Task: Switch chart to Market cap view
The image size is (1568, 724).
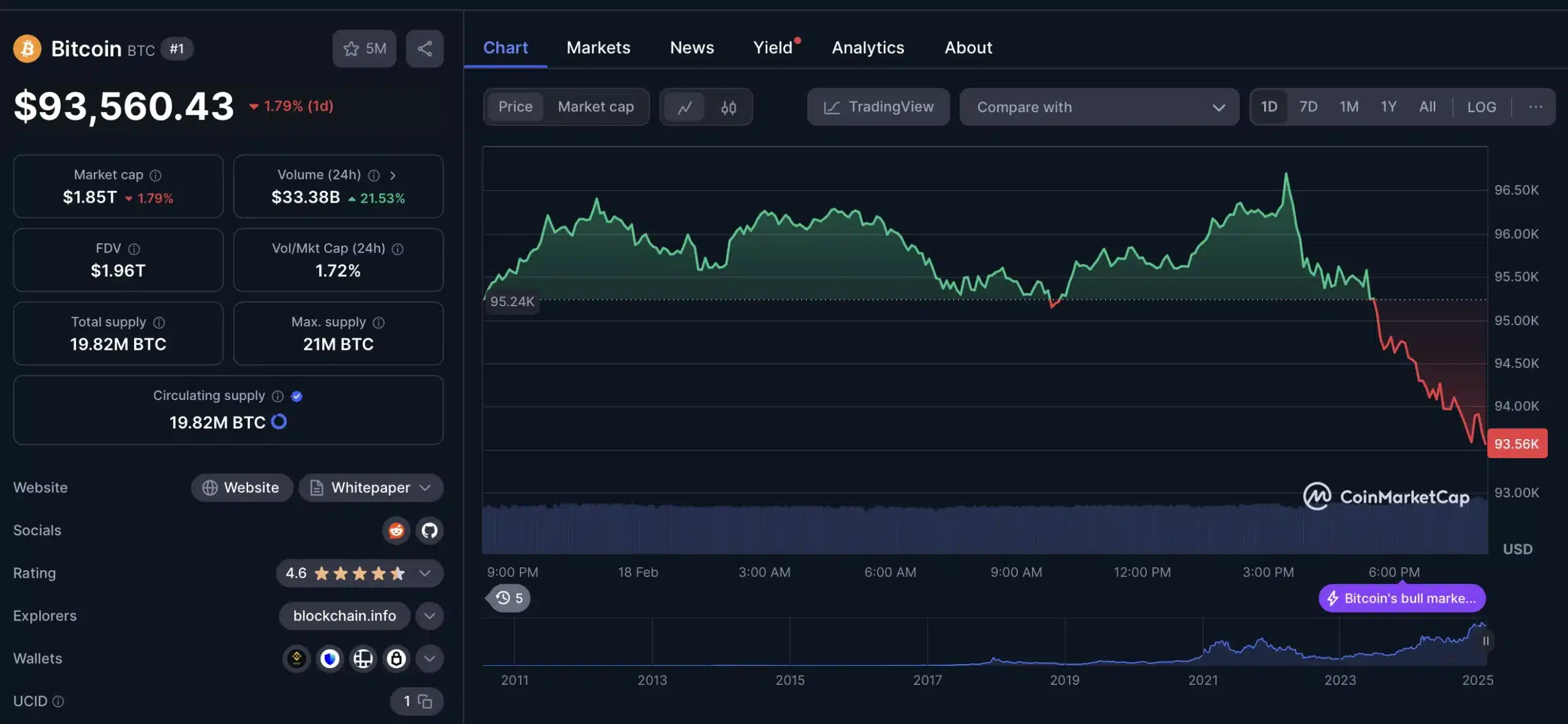Action: [x=595, y=107]
